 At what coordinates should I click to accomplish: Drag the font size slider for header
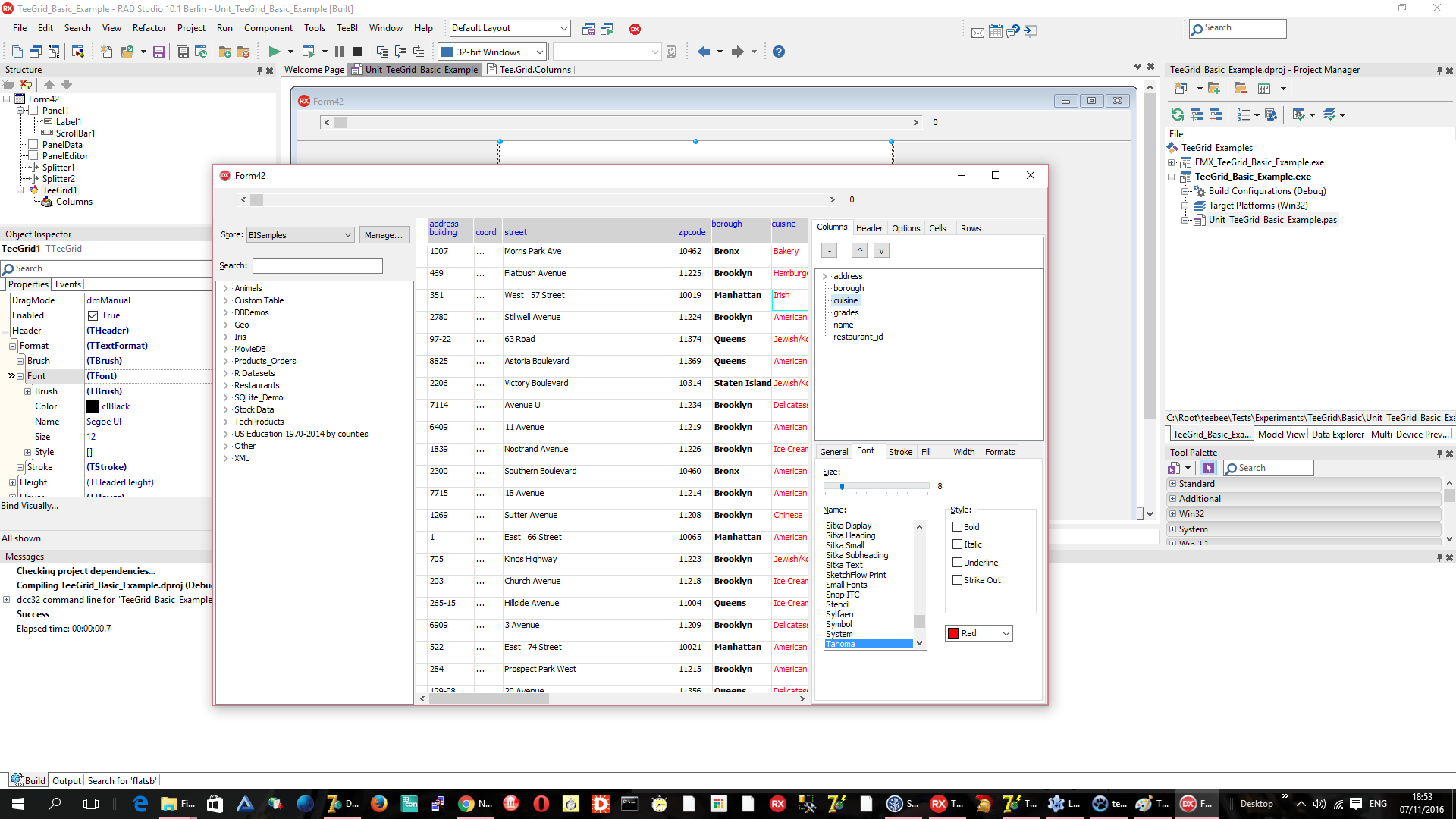tap(842, 487)
